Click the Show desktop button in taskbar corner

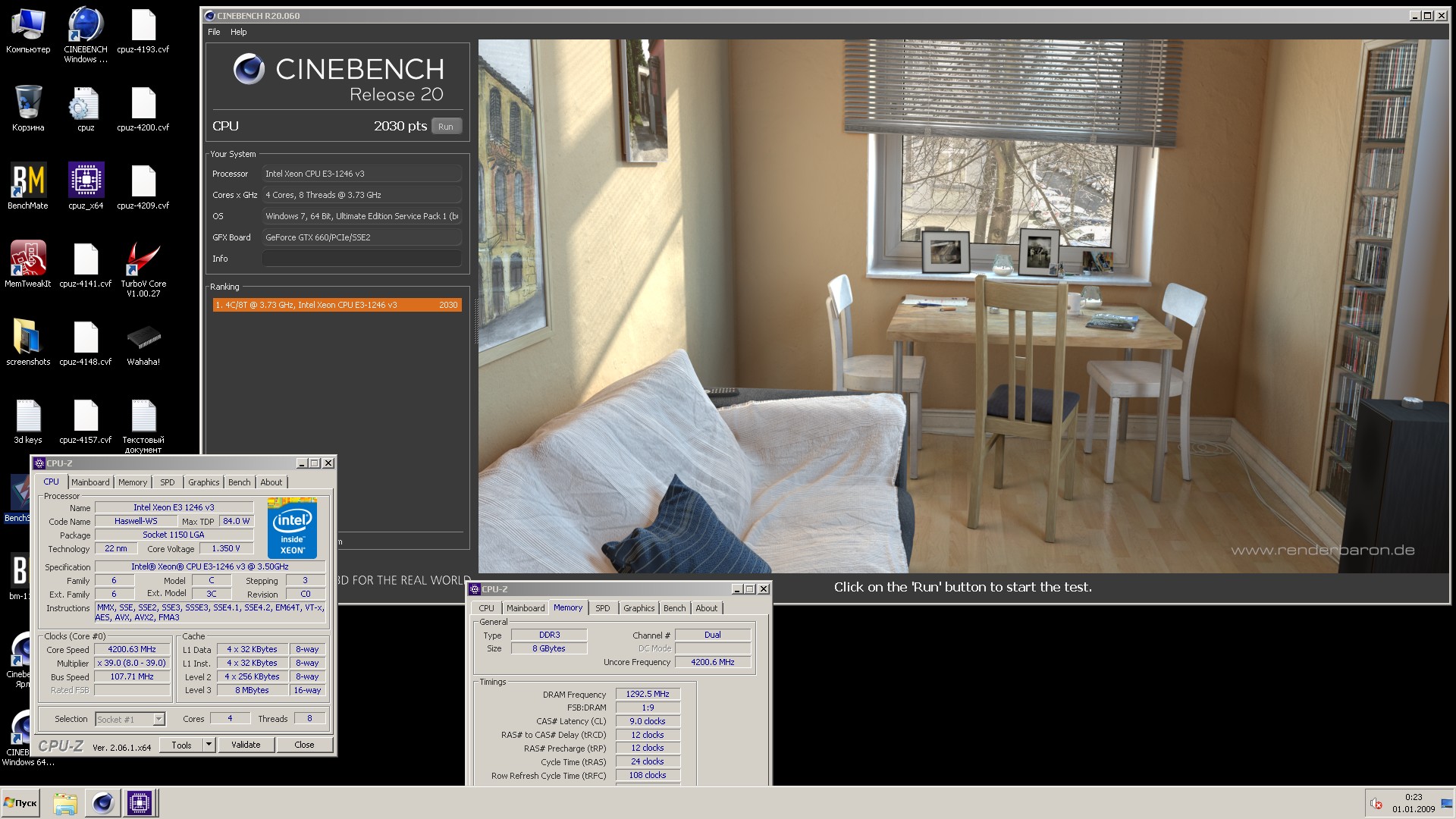point(1448,803)
